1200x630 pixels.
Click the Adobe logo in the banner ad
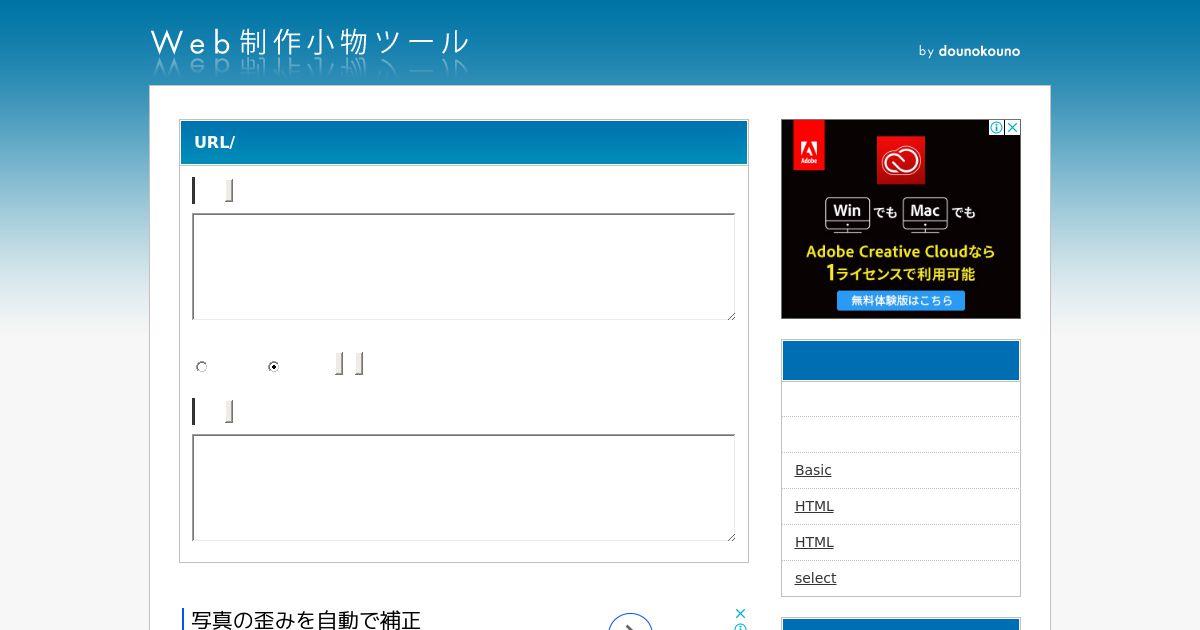809,145
